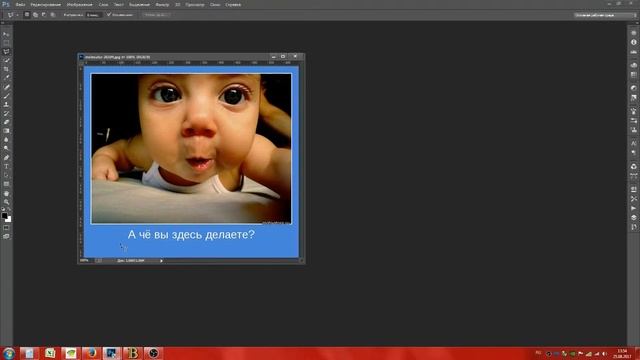The height and width of the screenshot is (360, 640).
Task: Expand the document status bar arrow menu
Action: tap(161, 260)
